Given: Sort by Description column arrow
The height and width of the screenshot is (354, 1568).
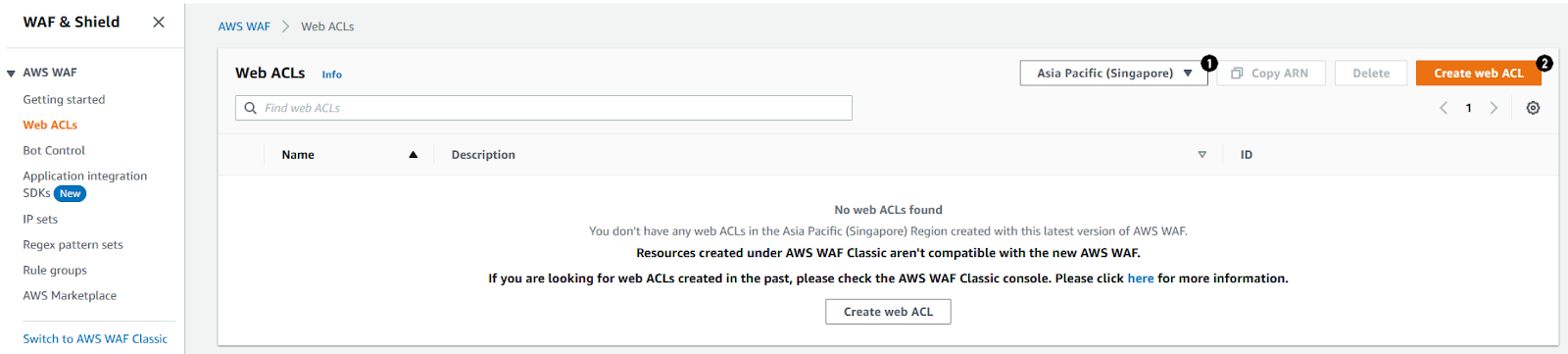Looking at the screenshot, I should pos(1202,155).
